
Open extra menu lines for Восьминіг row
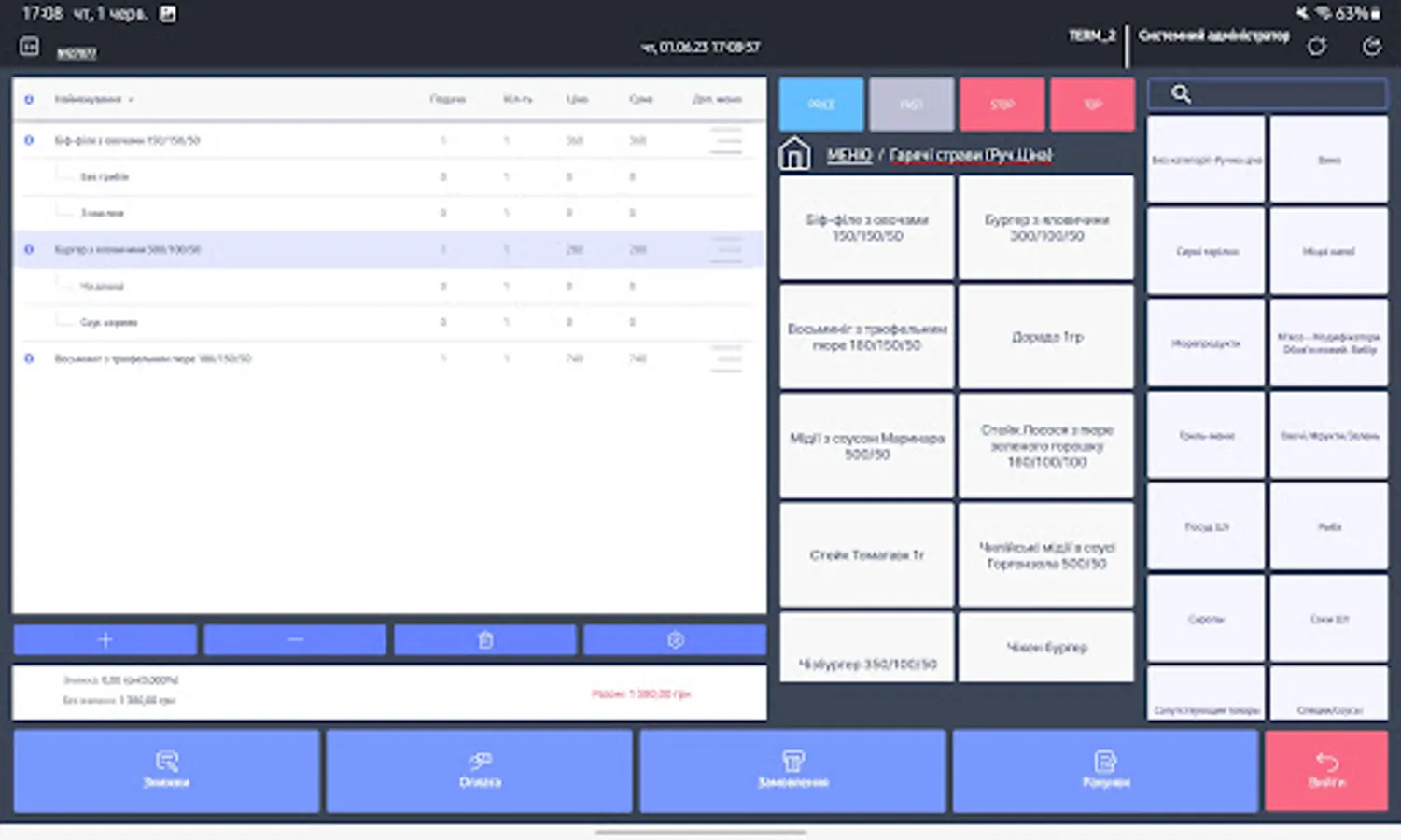pyautogui.click(x=726, y=358)
